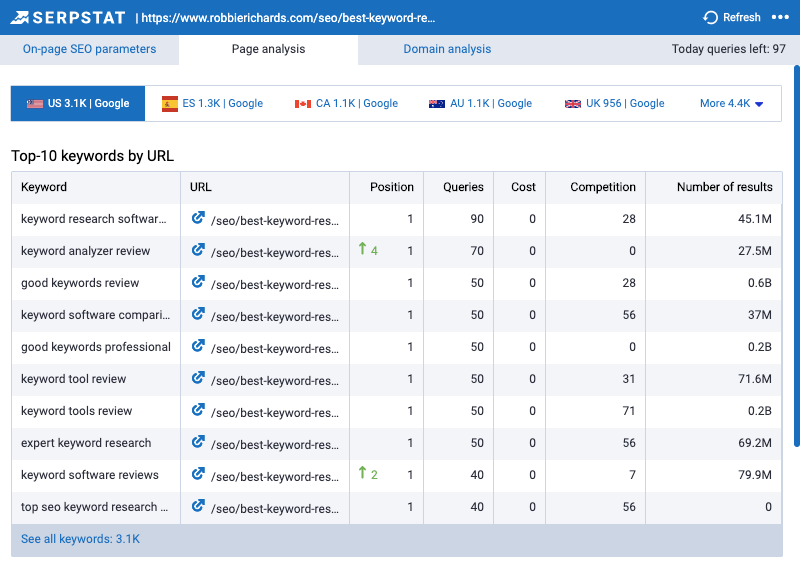The image size is (800, 570).
Task: Select the CA 1.1K Google database
Action: click(346, 103)
